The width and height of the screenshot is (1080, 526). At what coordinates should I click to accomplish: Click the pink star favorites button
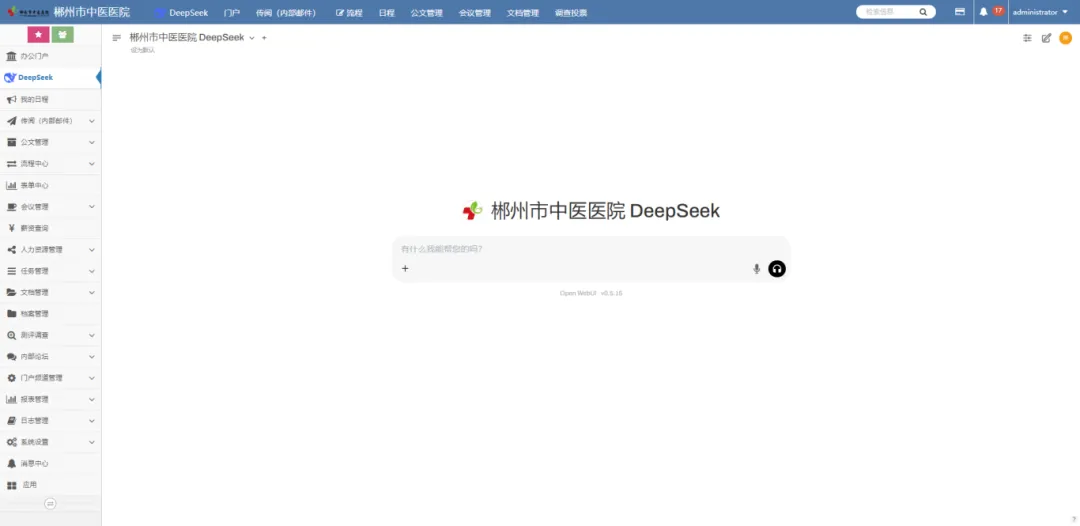pos(38,34)
